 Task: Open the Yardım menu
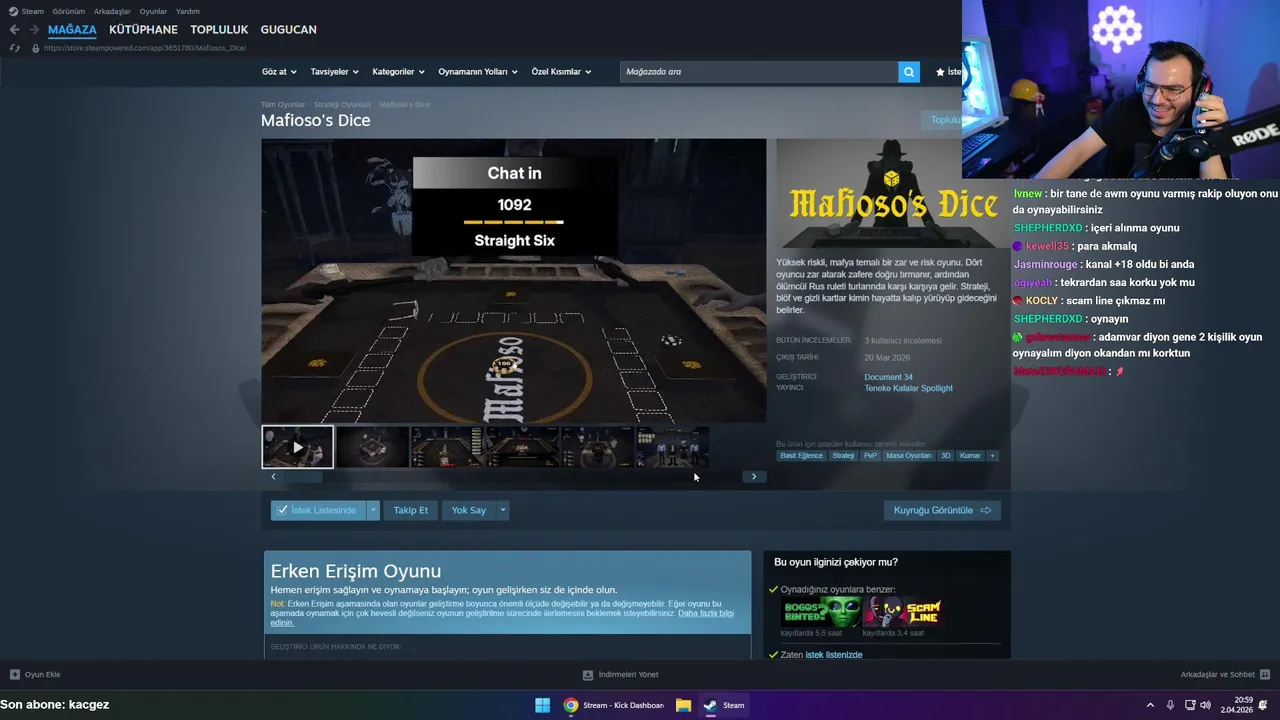coord(188,11)
